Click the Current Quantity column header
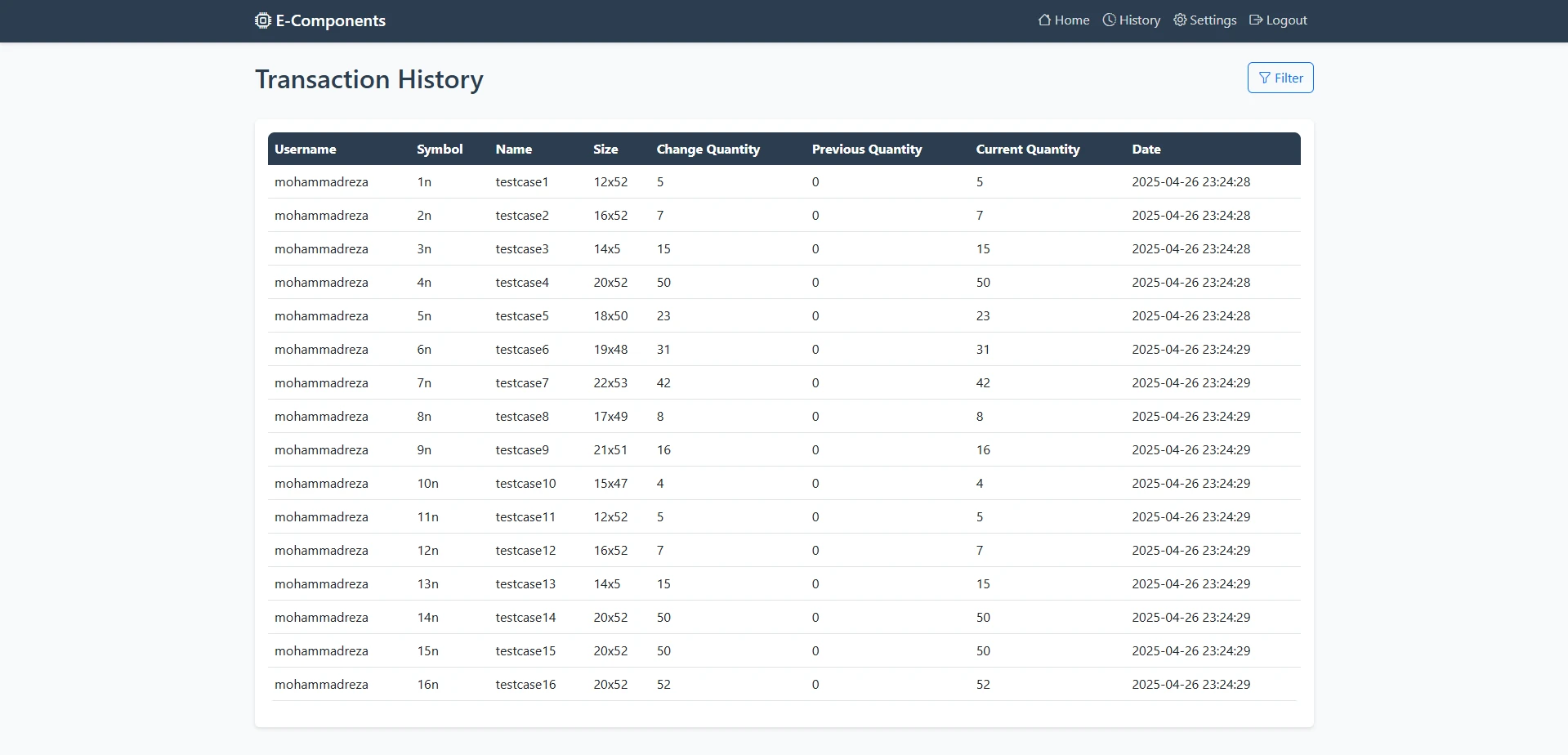This screenshot has height=755, width=1568. (x=1027, y=150)
